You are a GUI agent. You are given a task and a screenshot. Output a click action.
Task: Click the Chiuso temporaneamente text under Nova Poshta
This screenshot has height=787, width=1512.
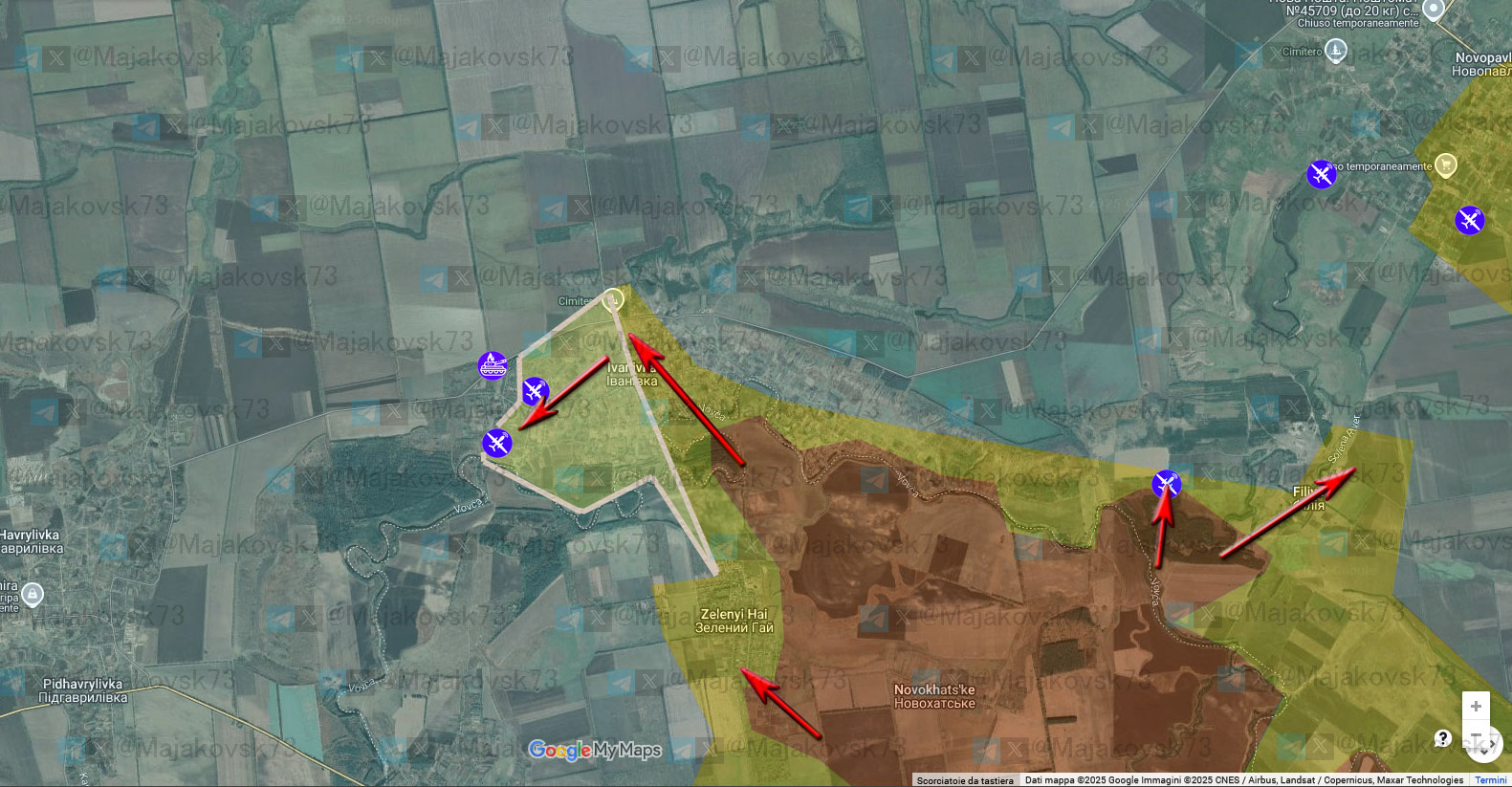1358,23
